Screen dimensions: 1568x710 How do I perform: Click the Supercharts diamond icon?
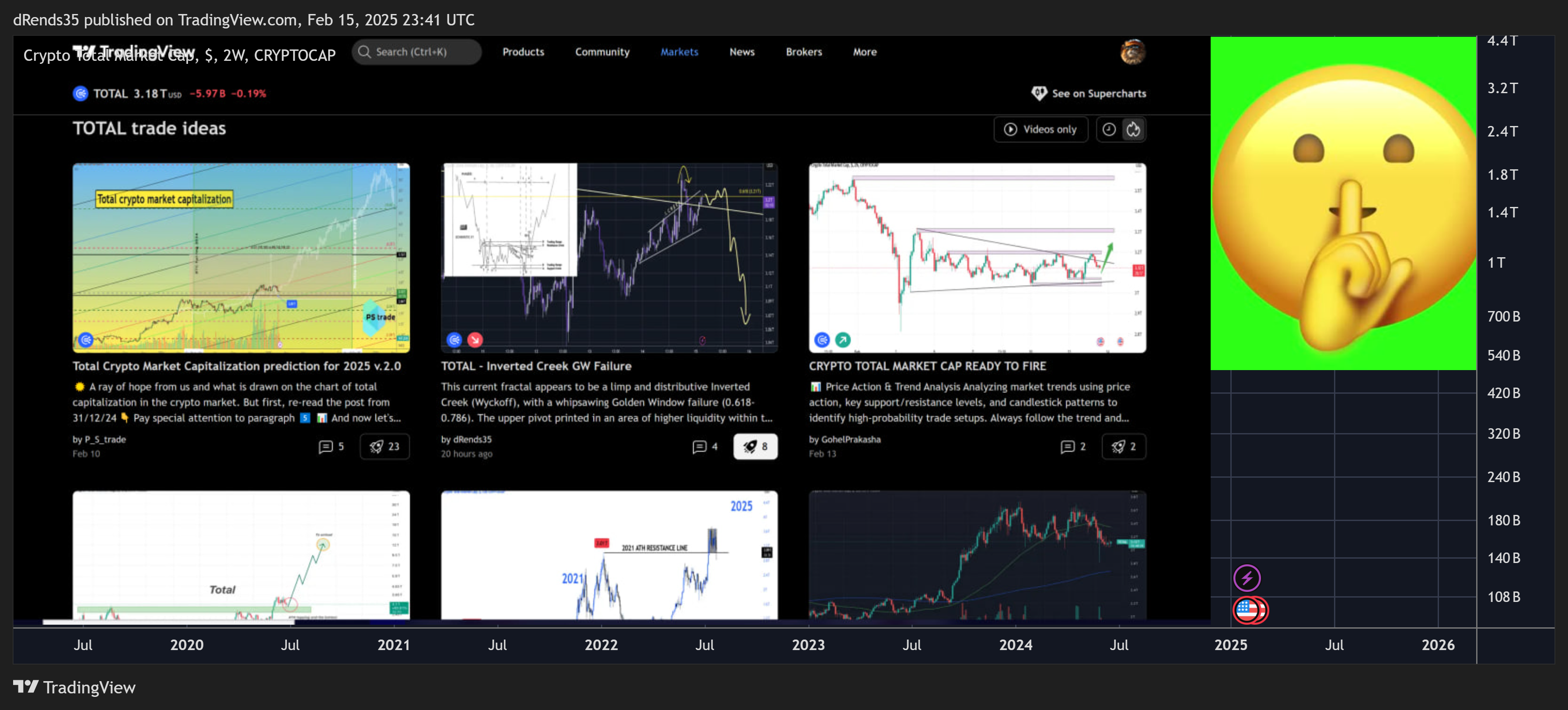[x=1039, y=93]
